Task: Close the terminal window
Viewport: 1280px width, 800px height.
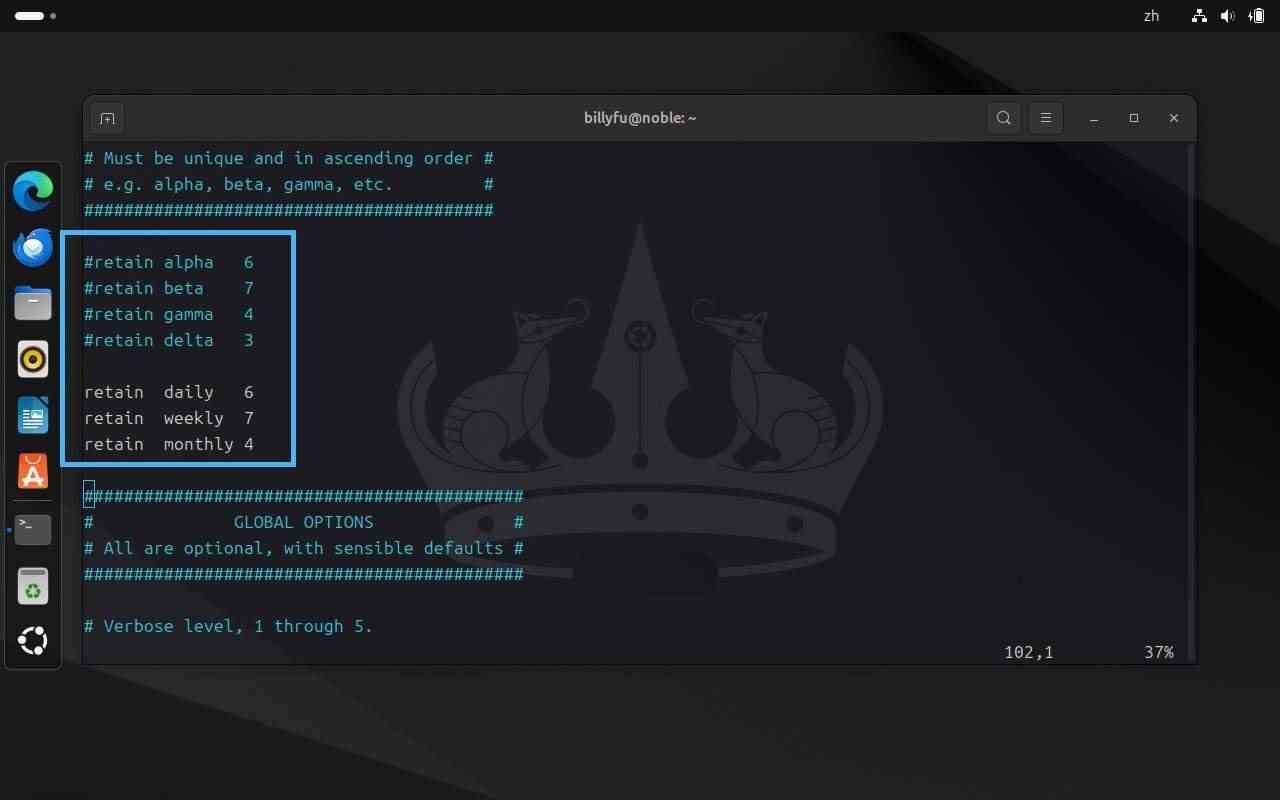Action: click(x=1174, y=118)
